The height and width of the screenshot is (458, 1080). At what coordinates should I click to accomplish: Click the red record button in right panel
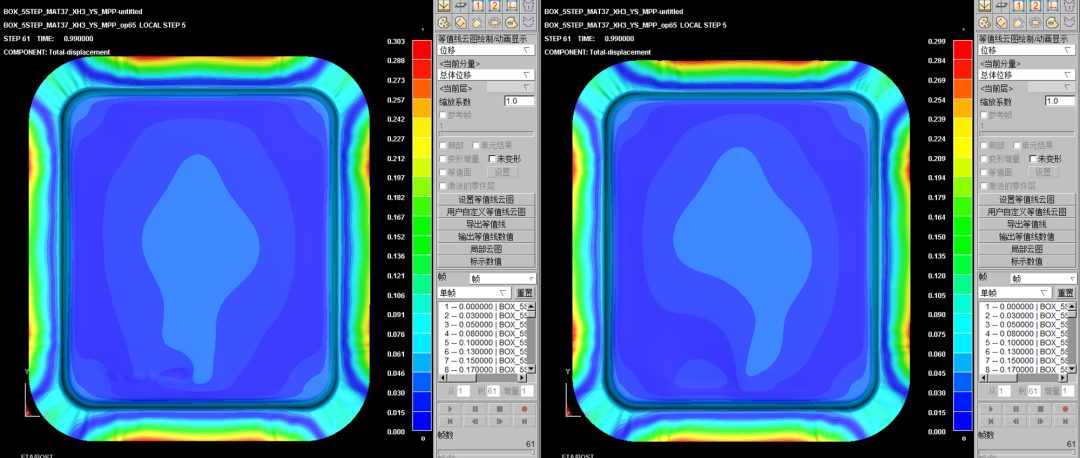point(1064,408)
